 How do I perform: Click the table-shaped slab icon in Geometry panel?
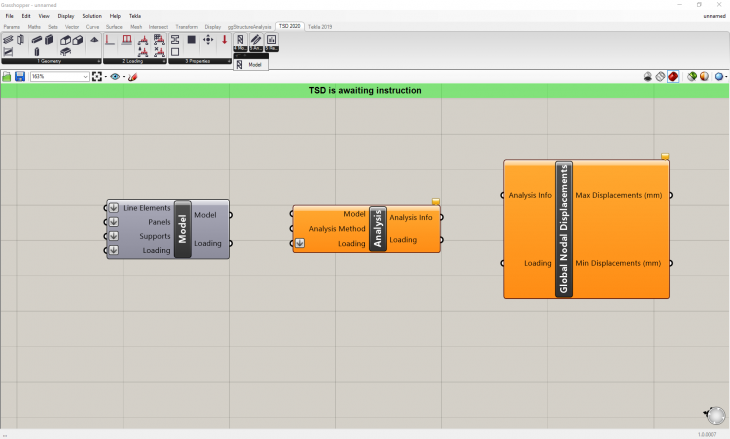tap(65, 52)
